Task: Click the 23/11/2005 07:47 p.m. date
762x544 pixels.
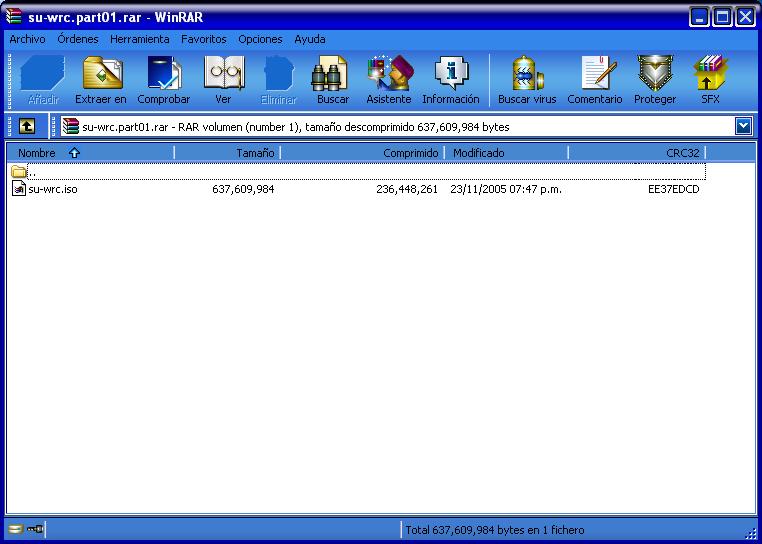Action: click(506, 189)
